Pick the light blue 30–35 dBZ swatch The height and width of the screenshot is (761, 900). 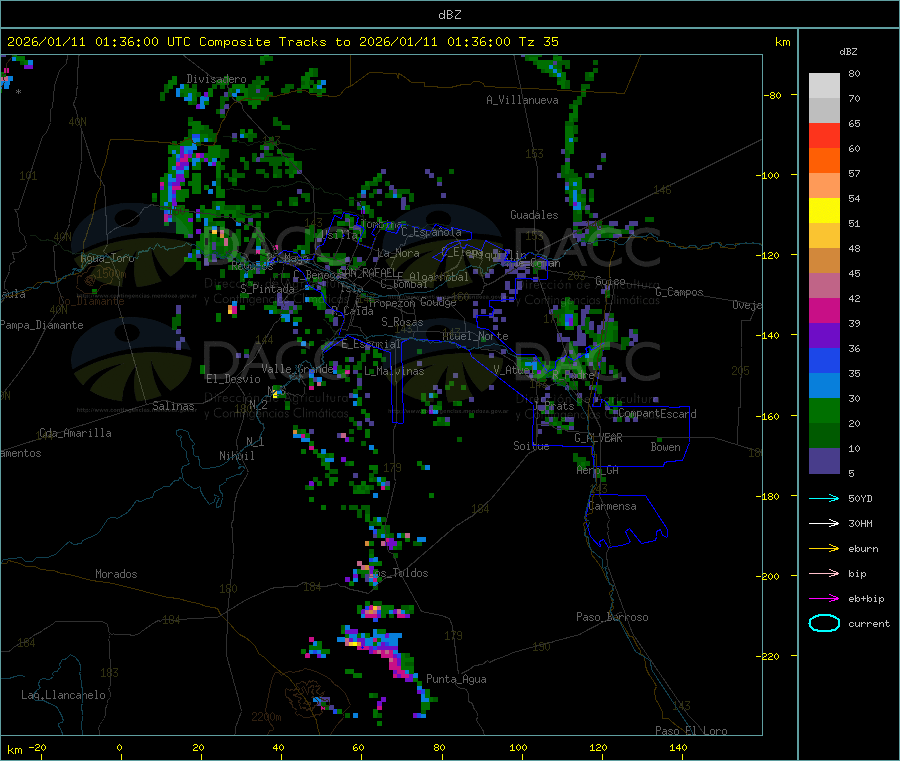pyautogui.click(x=824, y=386)
